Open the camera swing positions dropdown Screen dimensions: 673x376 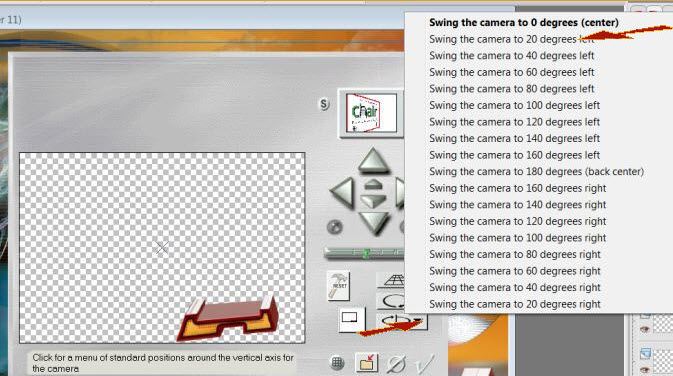417,321
